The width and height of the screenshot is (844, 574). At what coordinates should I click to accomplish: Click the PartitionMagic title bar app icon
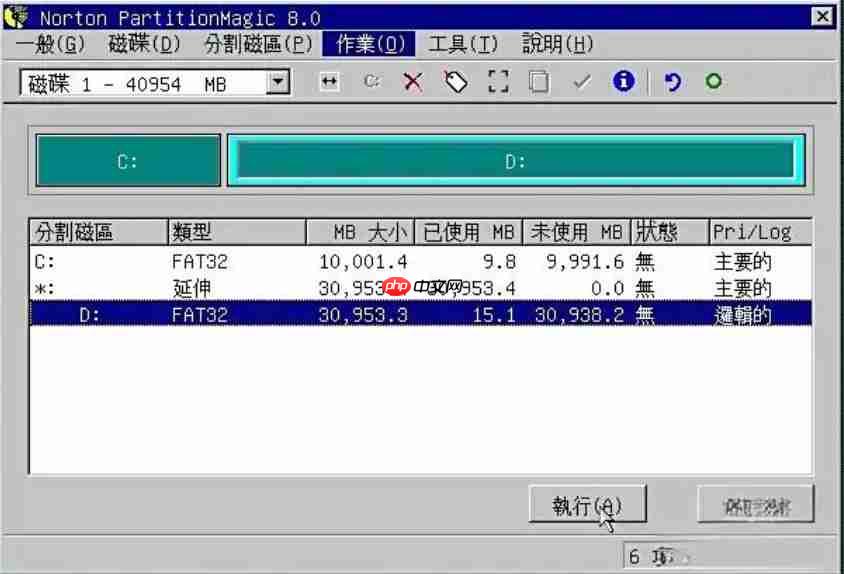click(16, 17)
